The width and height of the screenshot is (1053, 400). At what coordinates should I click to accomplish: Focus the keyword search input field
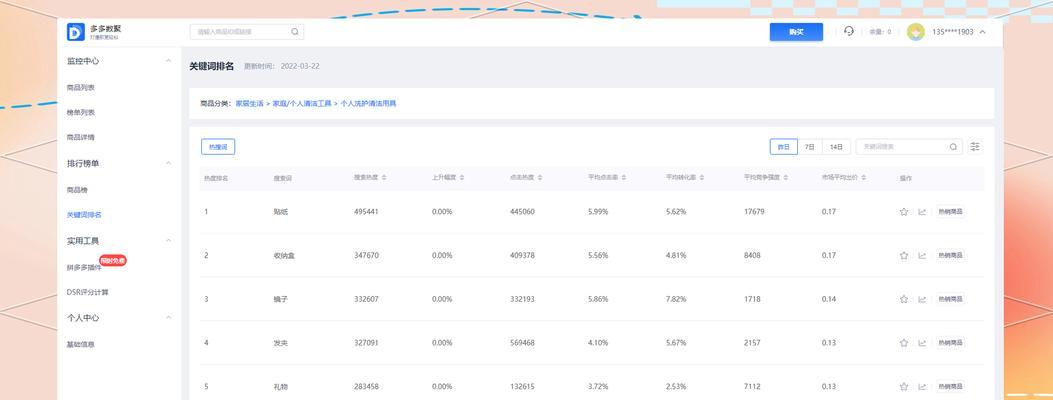click(909, 147)
